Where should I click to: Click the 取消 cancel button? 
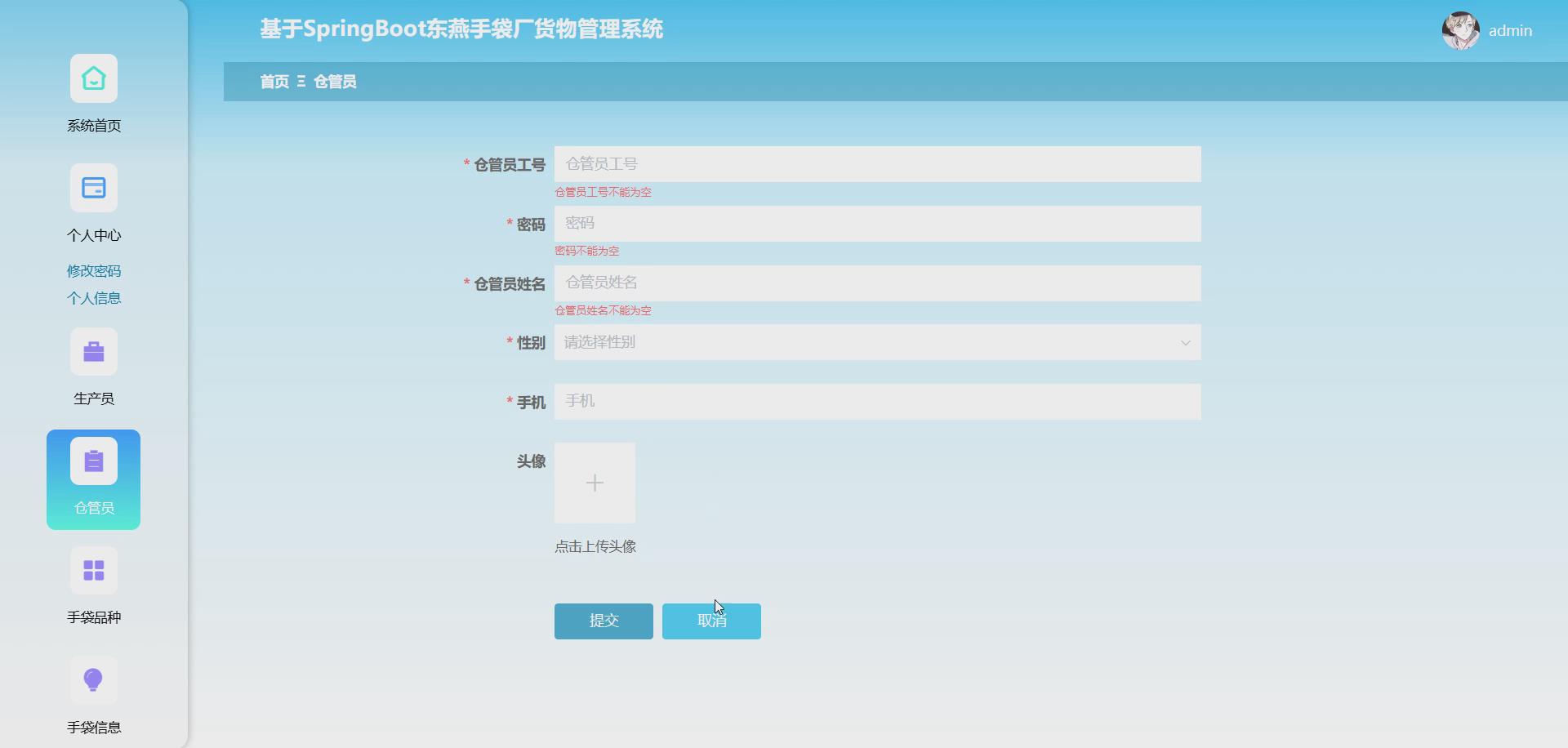point(711,621)
